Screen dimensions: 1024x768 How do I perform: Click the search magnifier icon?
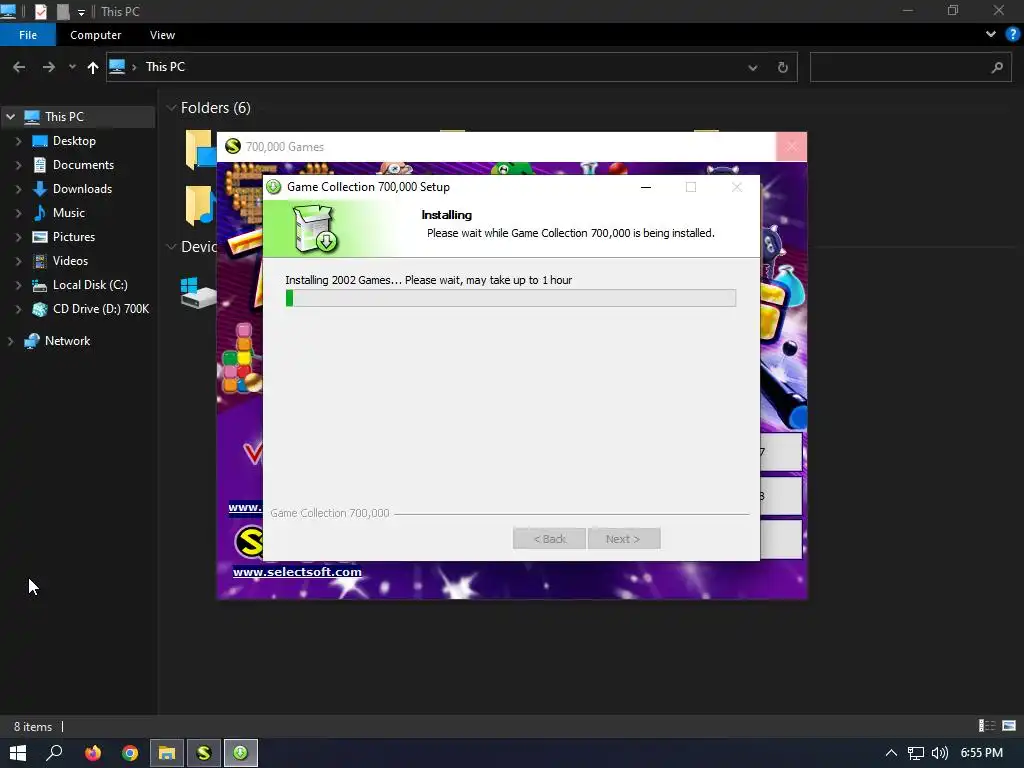coord(997,67)
